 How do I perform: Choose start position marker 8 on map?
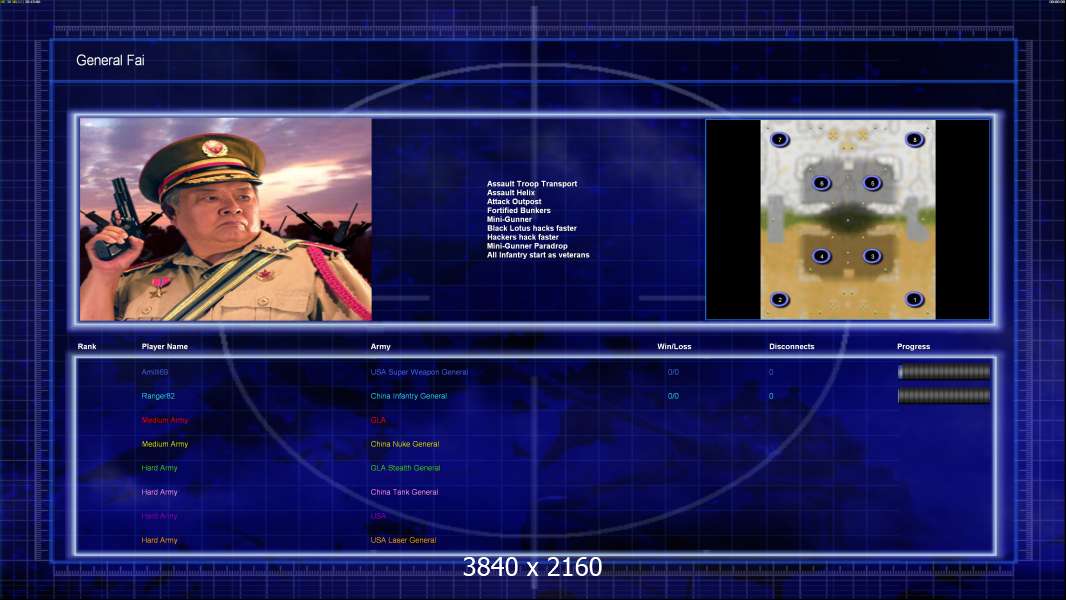[914, 139]
